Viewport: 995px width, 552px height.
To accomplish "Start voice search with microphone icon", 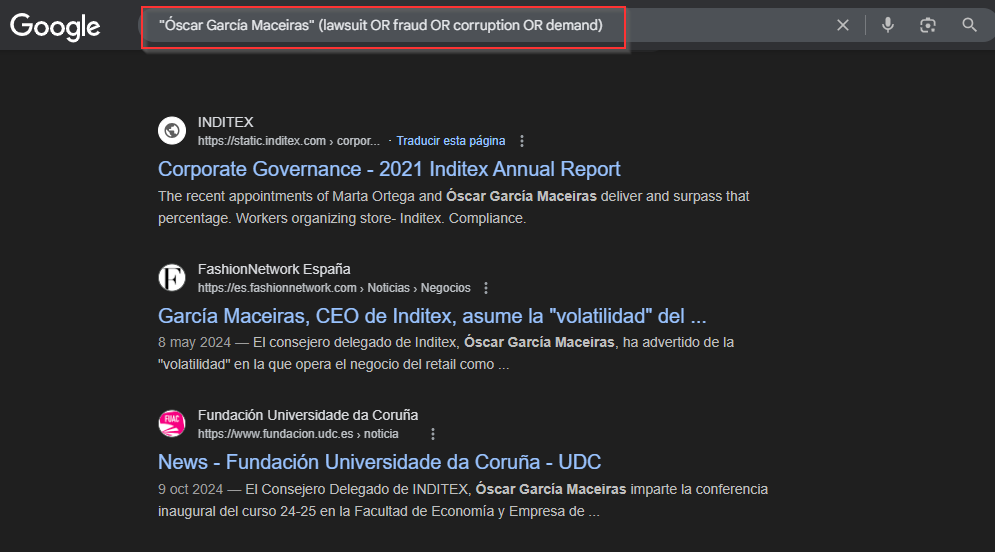I will [888, 25].
